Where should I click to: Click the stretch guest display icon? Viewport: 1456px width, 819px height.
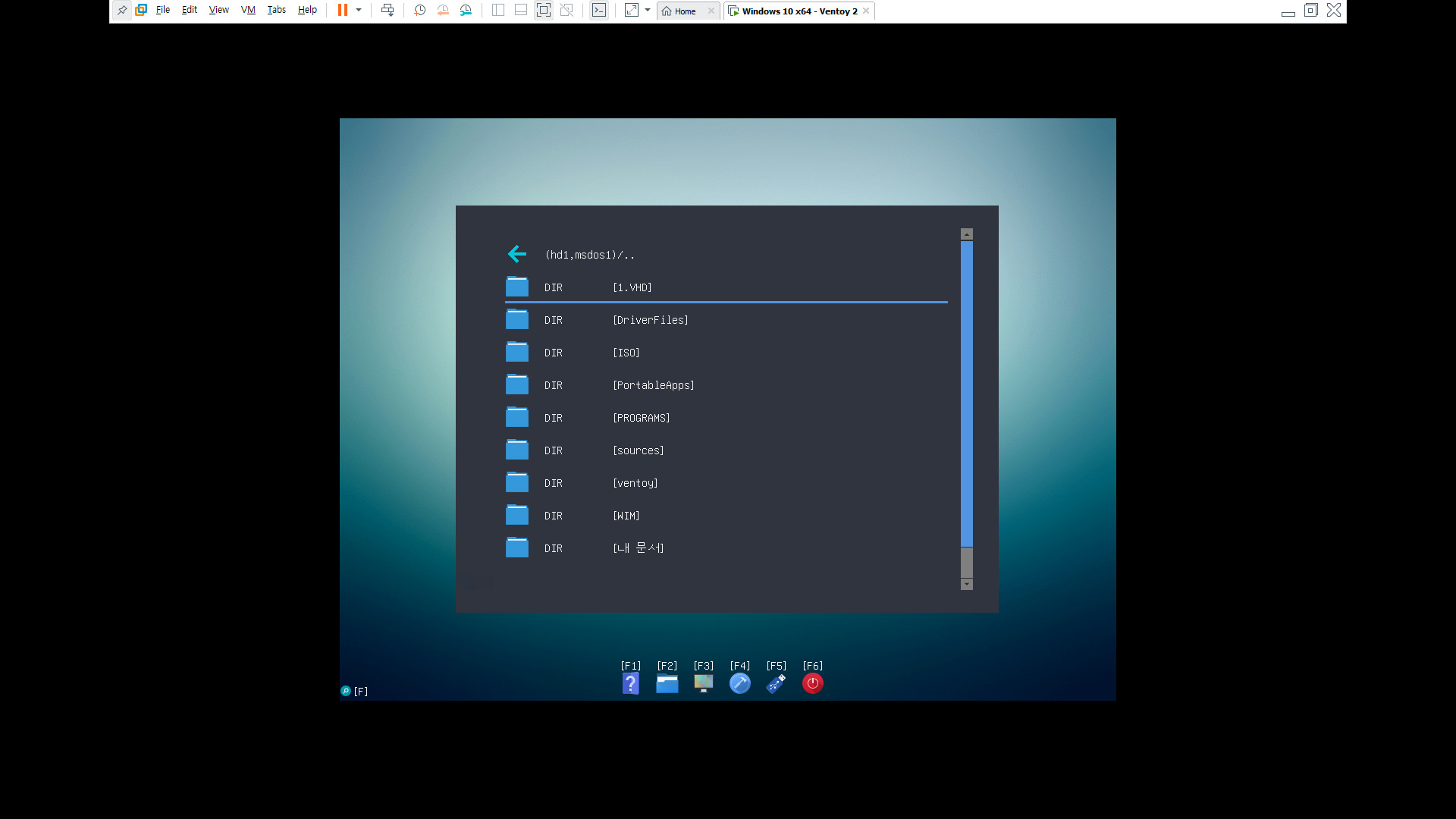pyautogui.click(x=632, y=11)
